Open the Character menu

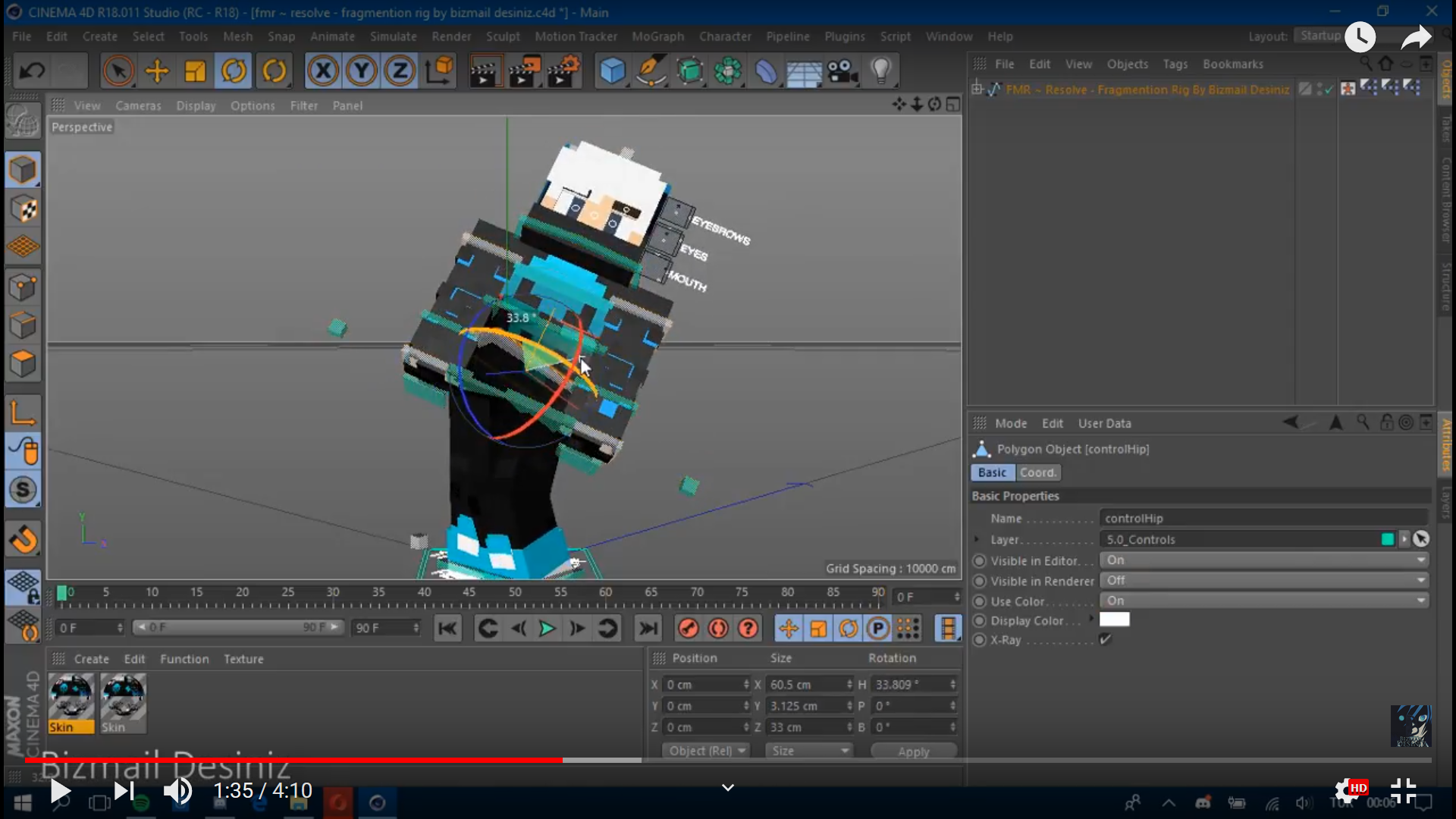725,36
